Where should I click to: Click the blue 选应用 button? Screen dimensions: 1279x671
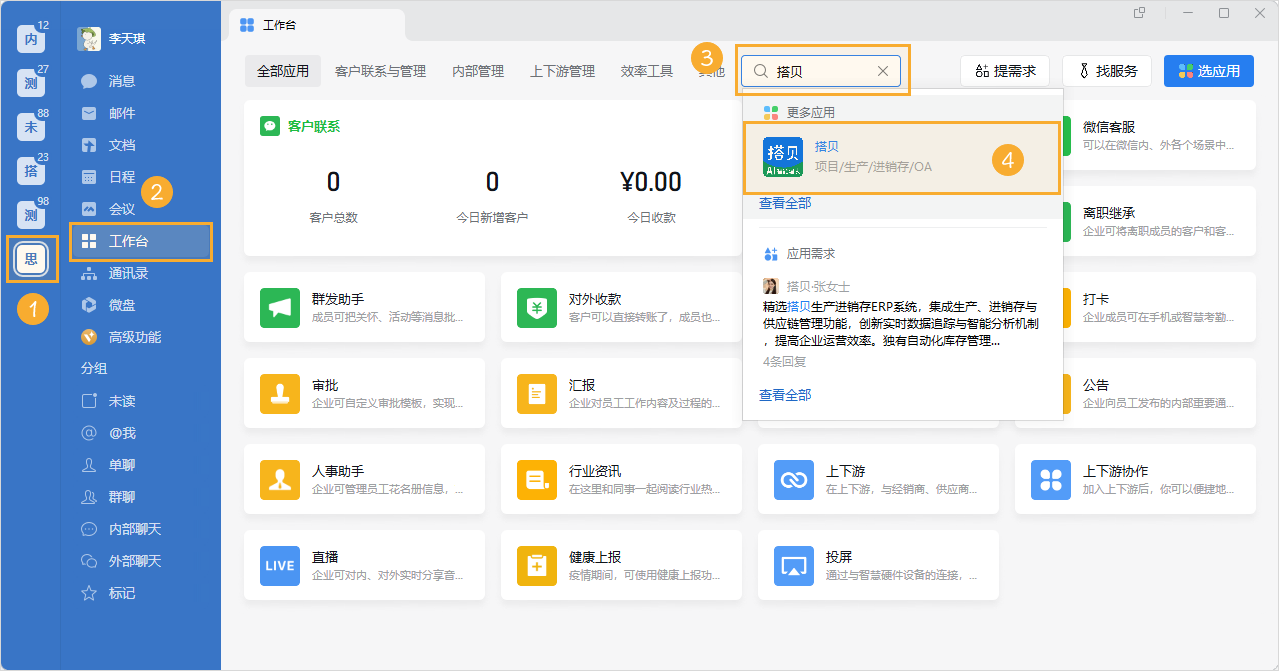[1208, 70]
